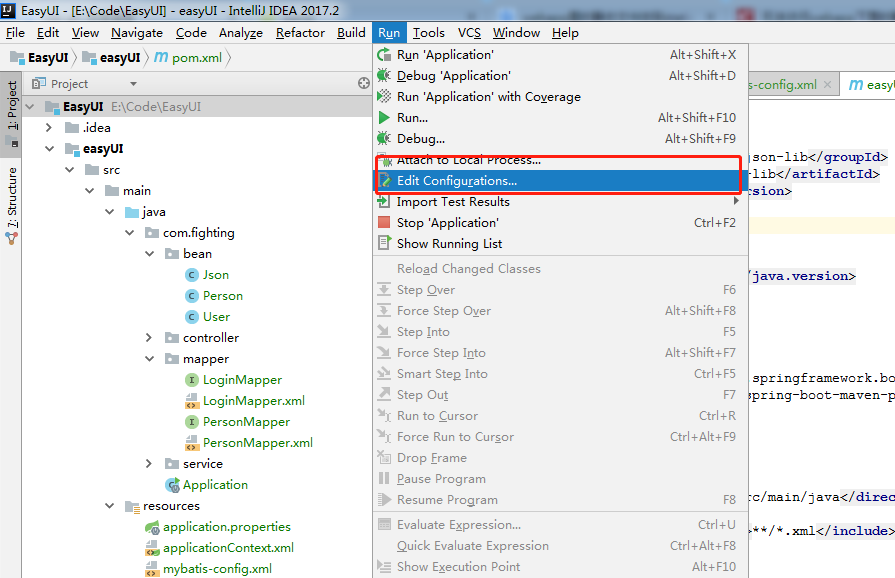Collapse the bean package
This screenshot has width=895, height=578.
click(x=150, y=254)
